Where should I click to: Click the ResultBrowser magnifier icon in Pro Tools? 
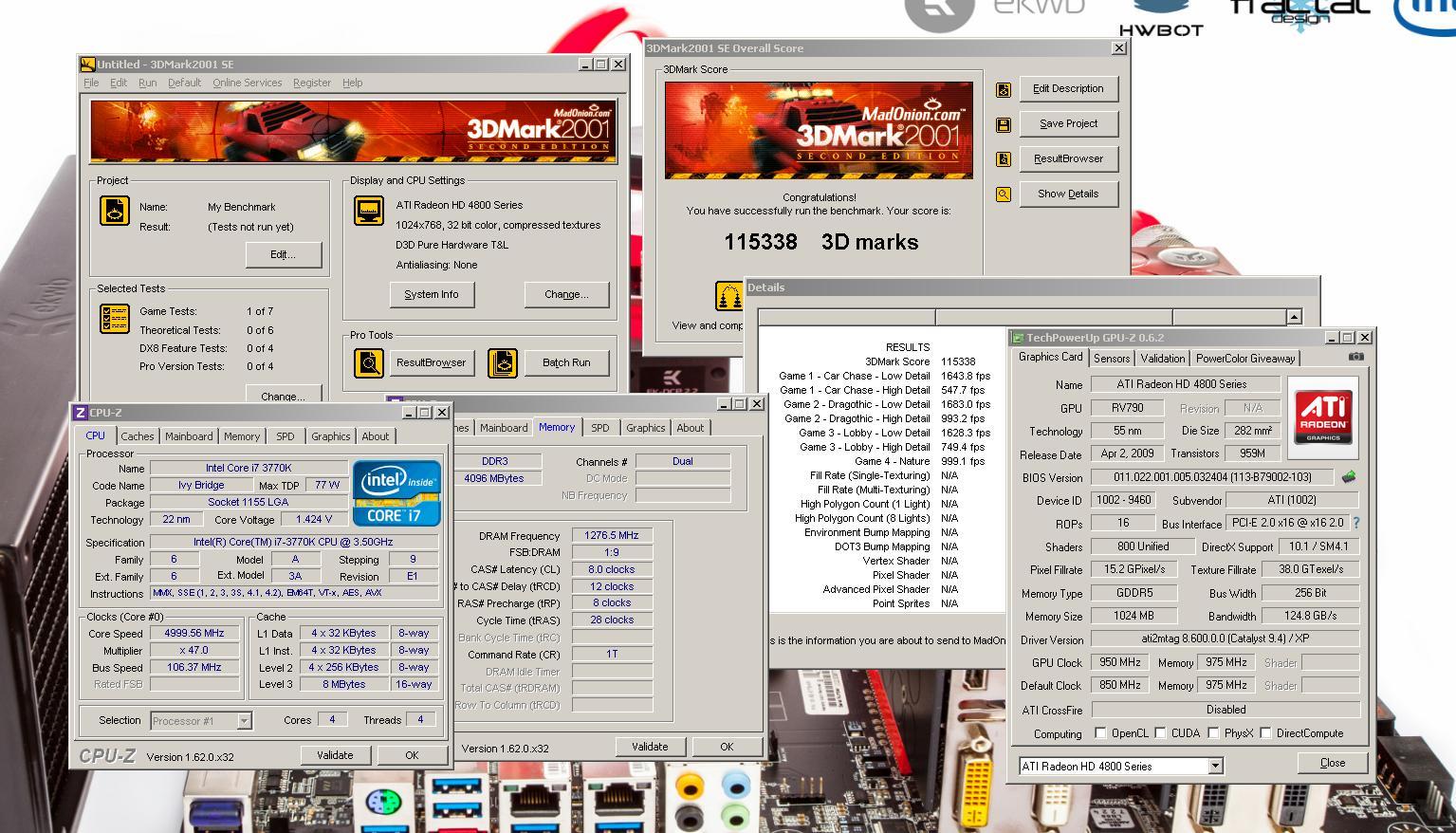click(369, 362)
